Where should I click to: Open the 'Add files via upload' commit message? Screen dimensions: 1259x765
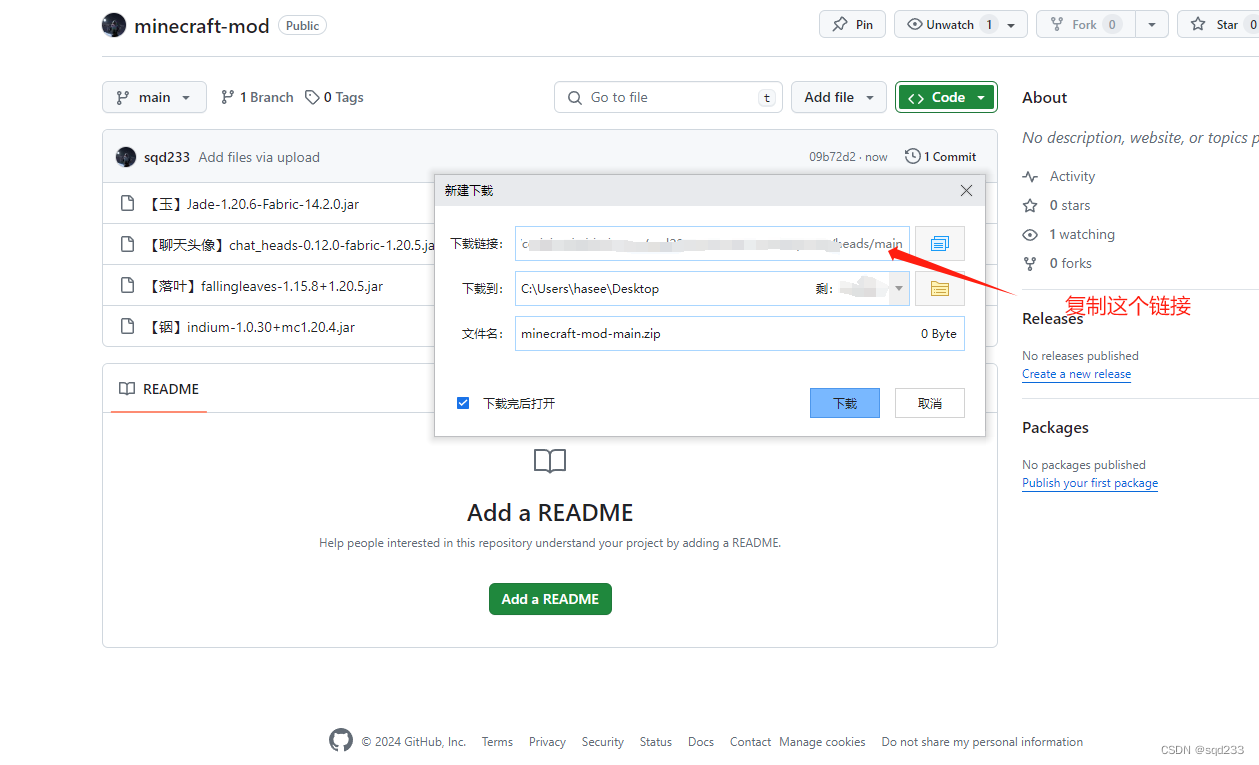pos(259,157)
